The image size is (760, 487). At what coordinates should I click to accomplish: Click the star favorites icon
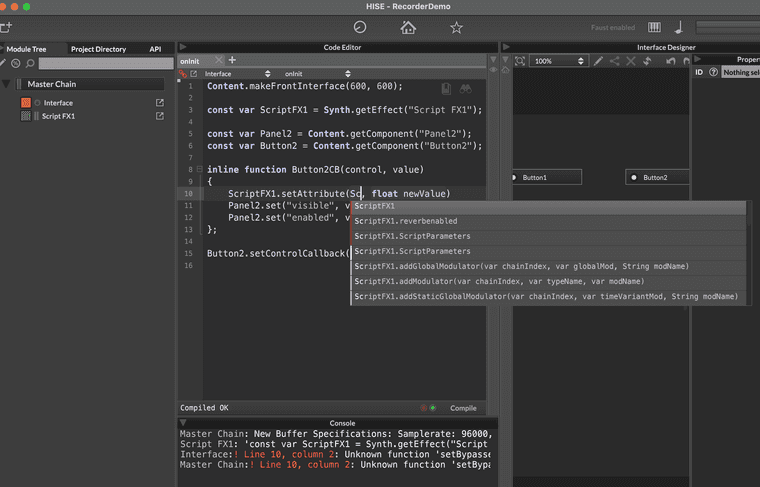tap(456, 28)
